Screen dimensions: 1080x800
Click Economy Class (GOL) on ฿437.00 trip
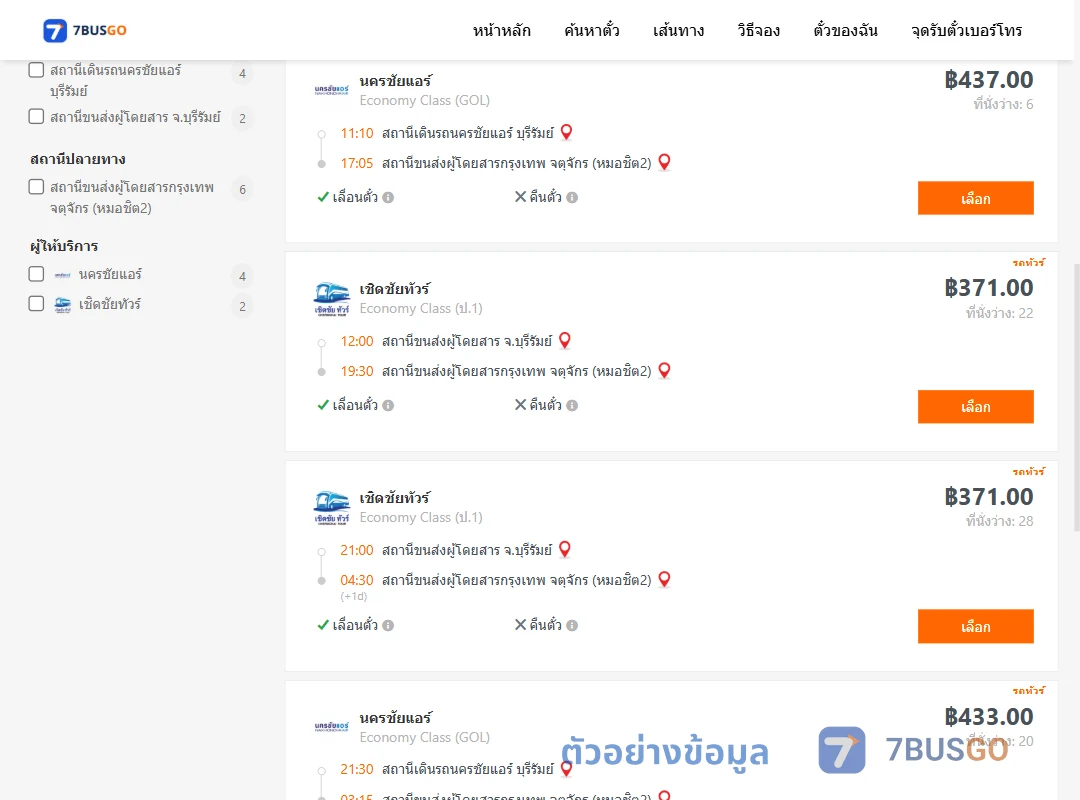[424, 101]
